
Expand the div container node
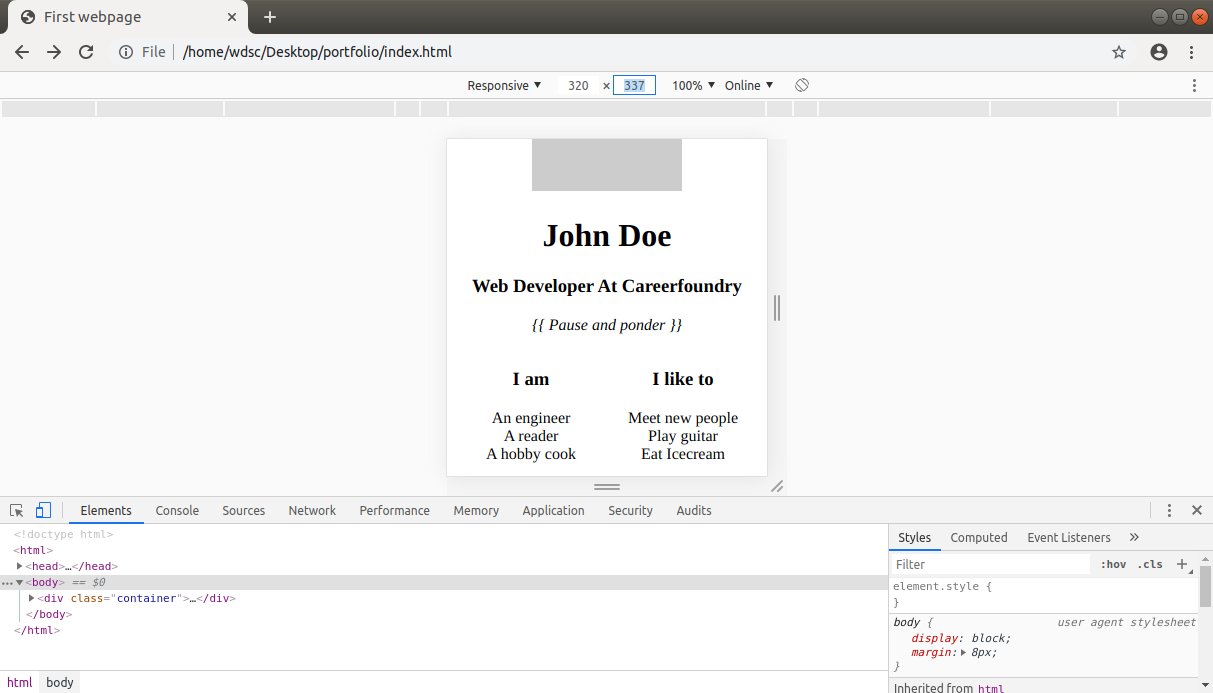tap(32, 598)
